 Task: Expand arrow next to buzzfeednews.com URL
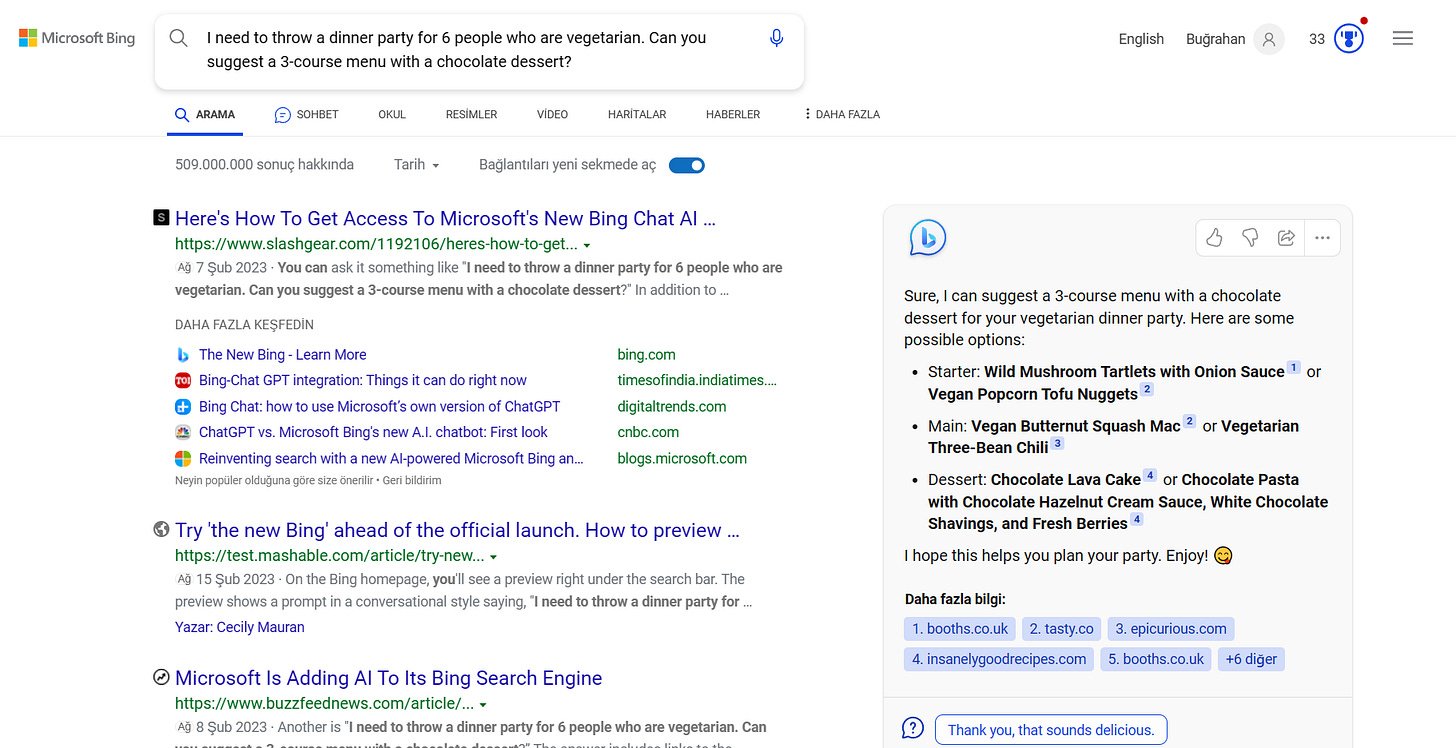click(483, 704)
